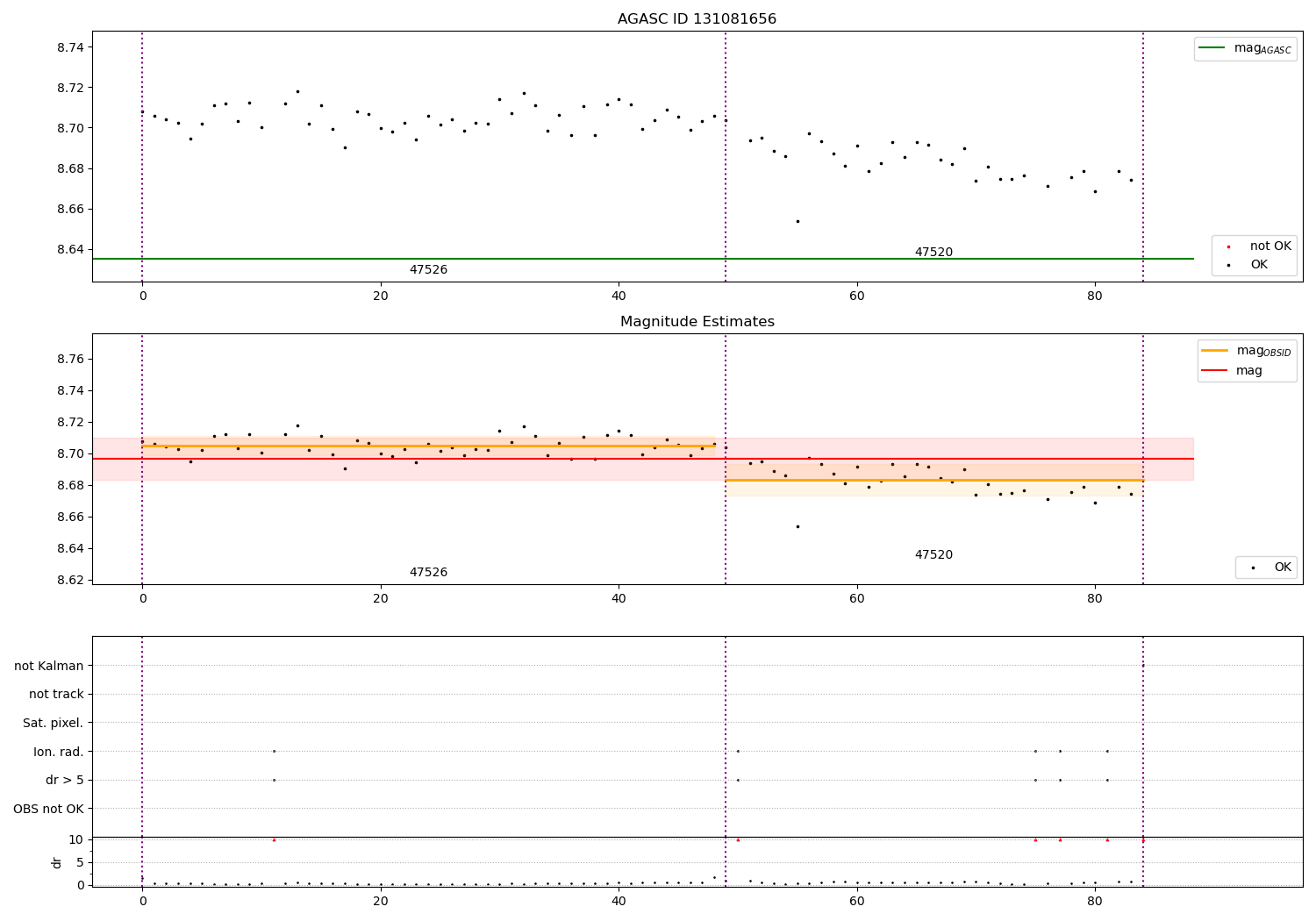Click the orange mag line segment for obsid 47520
Viewport: 1316px width, 921px height.
933,480
